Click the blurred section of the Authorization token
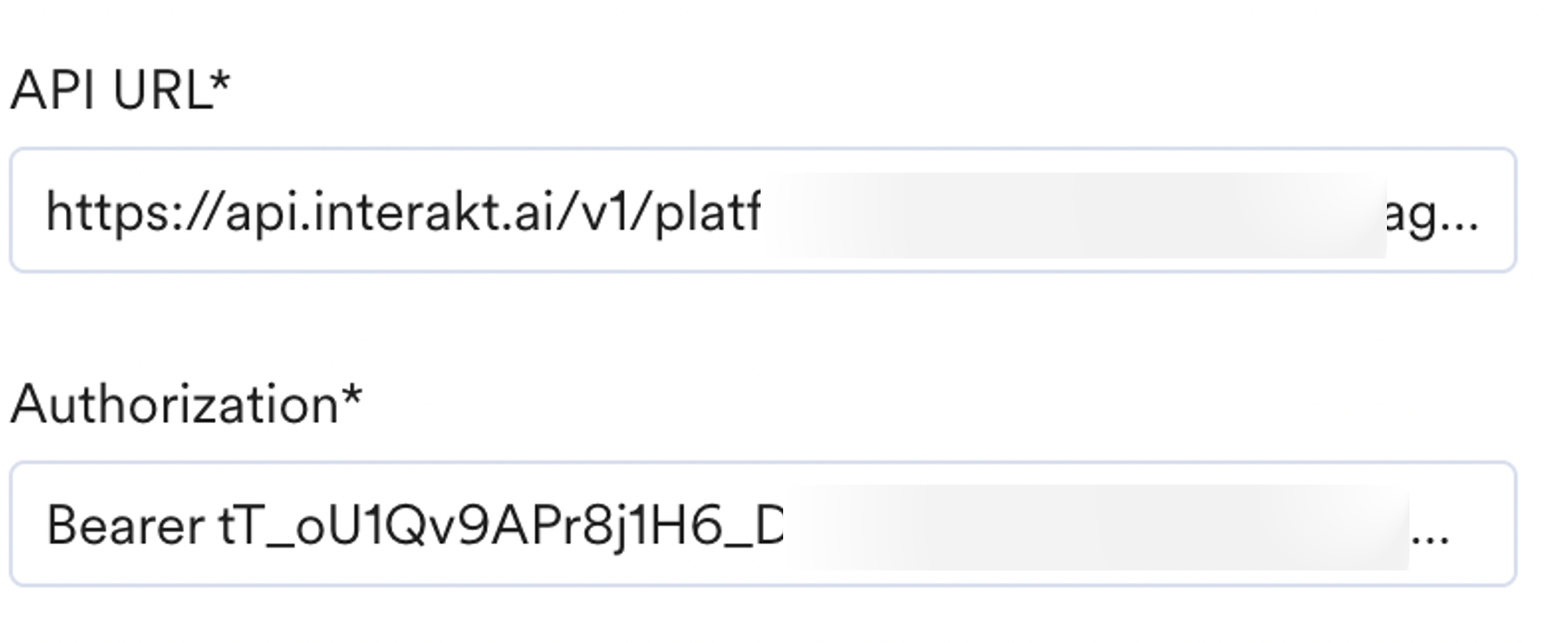 tap(1096, 527)
